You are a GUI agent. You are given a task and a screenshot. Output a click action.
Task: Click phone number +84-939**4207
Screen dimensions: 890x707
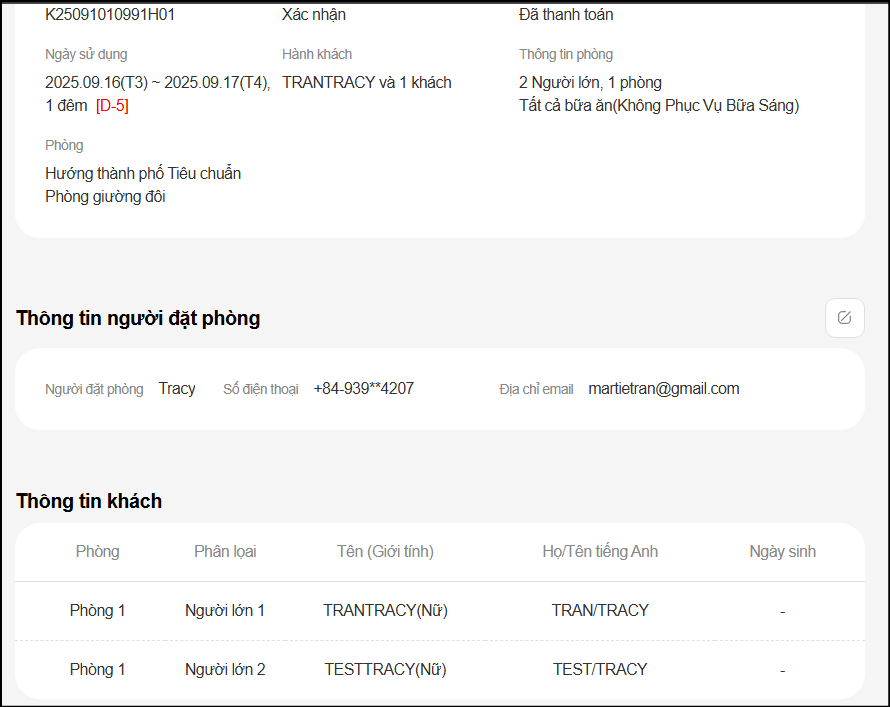363,389
